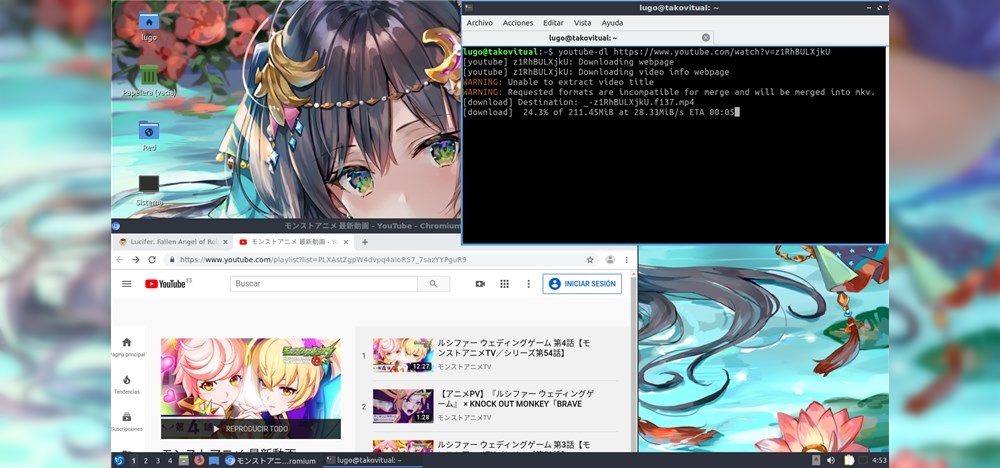
Task: Click the Chromium address bar URL
Action: point(323,260)
